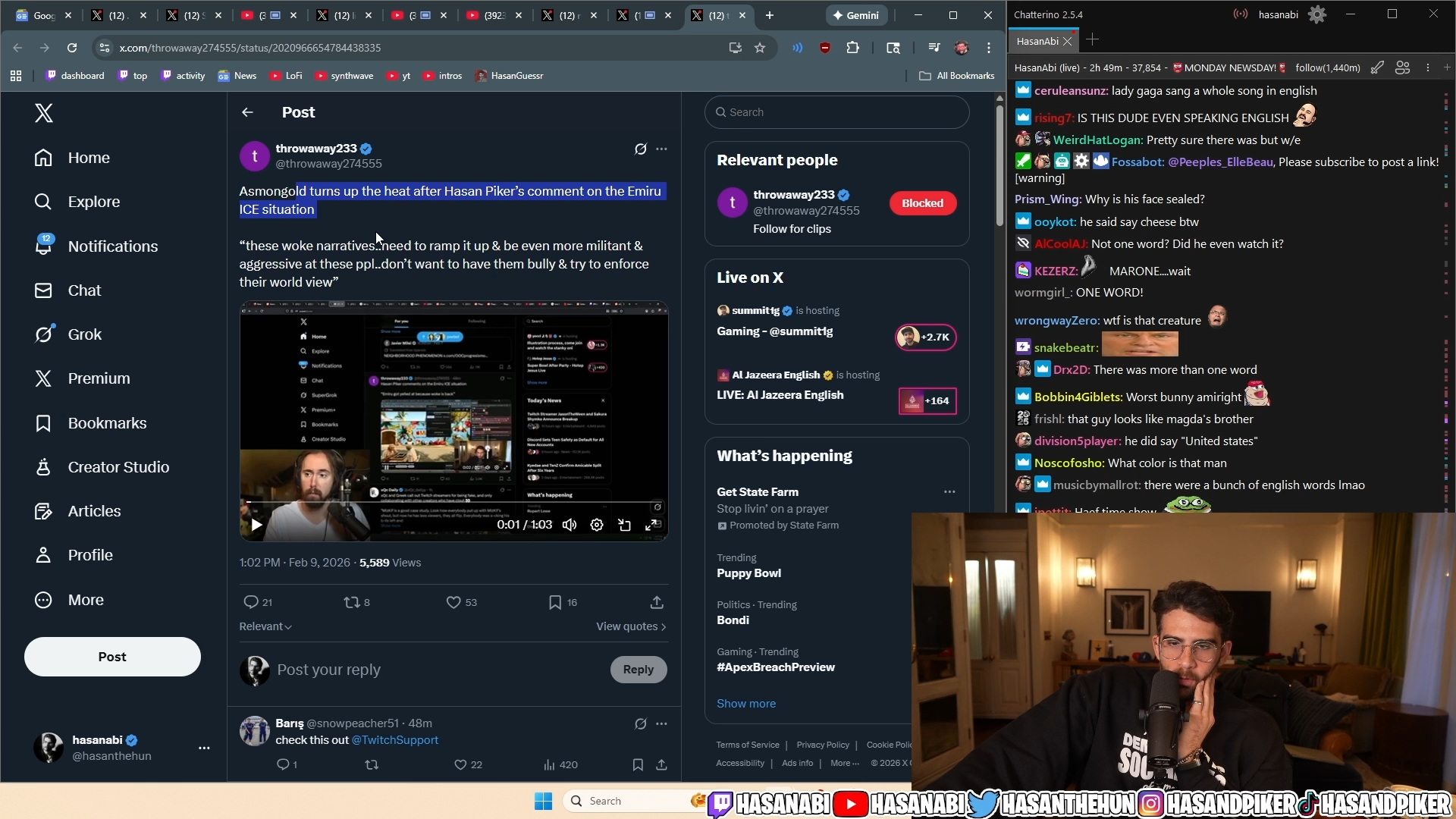Open Chatterino settings gear
Screen dimensions: 1456x819
click(x=1317, y=14)
